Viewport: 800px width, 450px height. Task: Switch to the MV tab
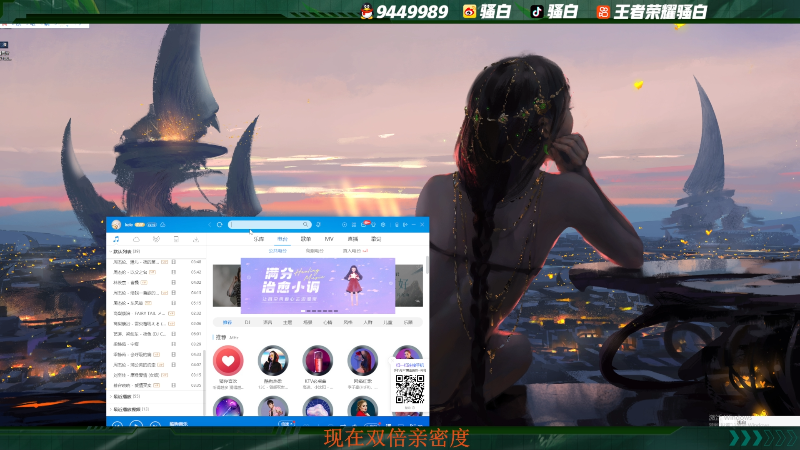329,239
